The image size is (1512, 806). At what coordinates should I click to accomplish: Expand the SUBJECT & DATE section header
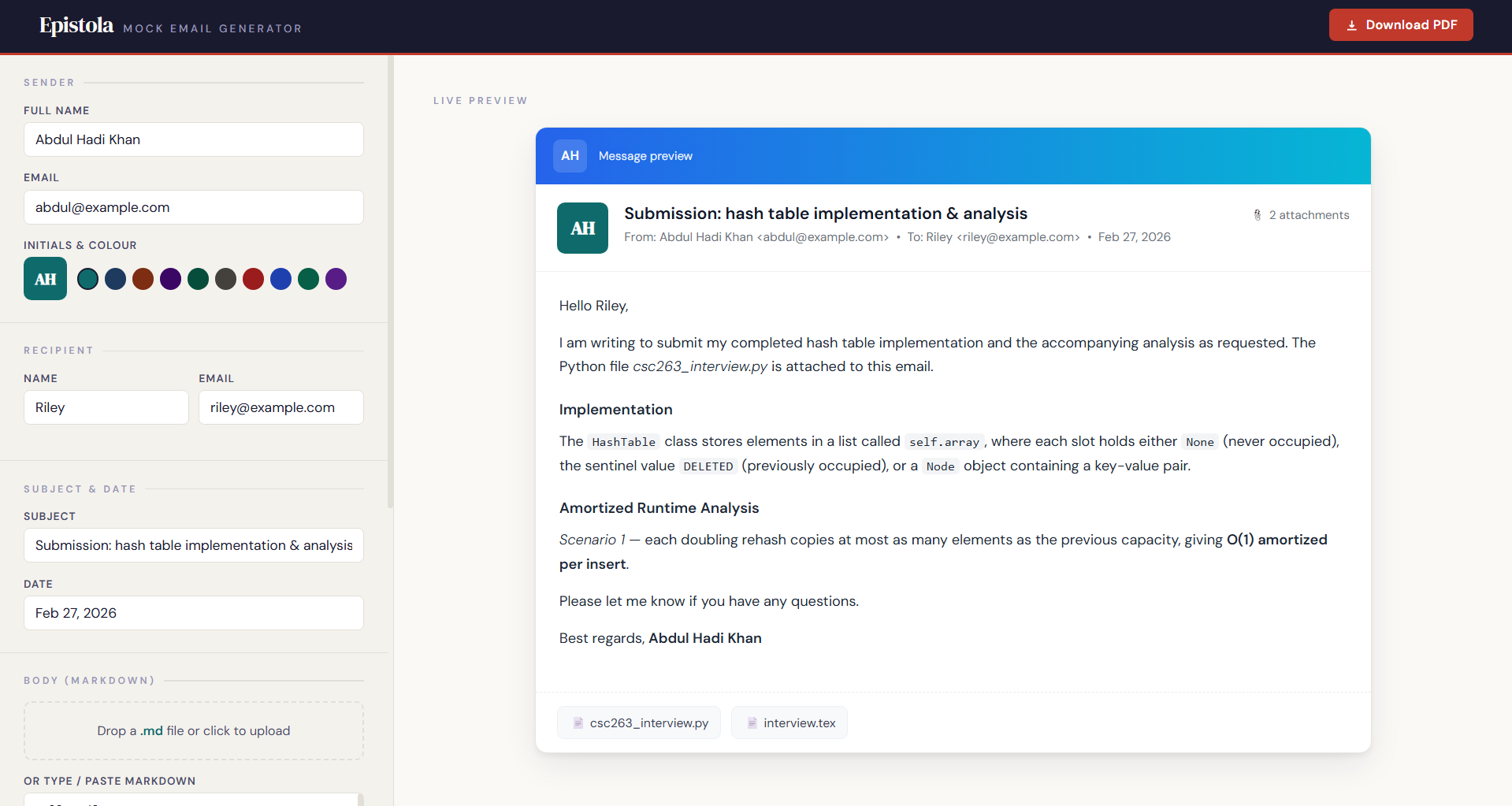[x=80, y=488]
